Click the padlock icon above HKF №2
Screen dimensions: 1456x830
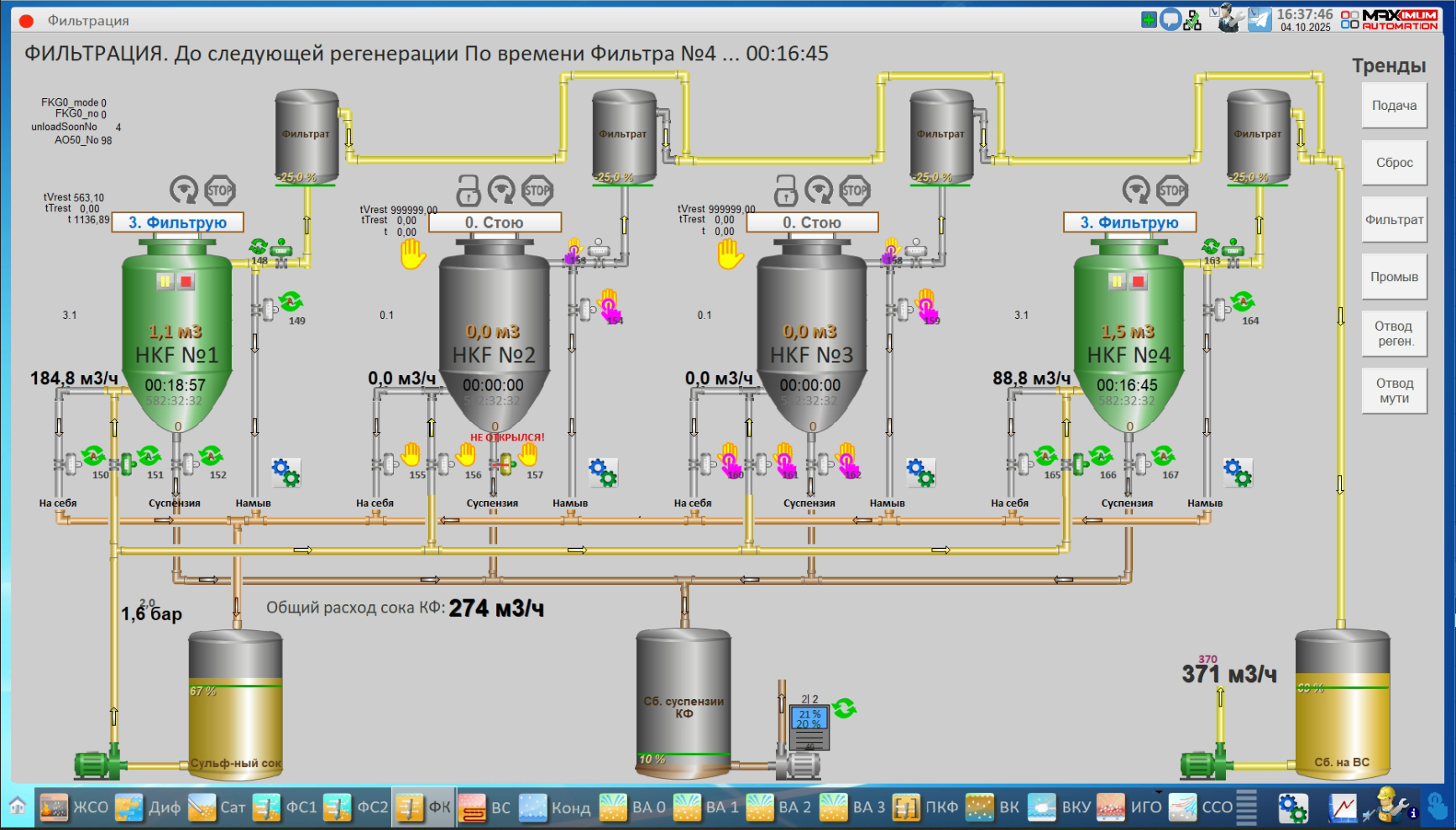469,191
